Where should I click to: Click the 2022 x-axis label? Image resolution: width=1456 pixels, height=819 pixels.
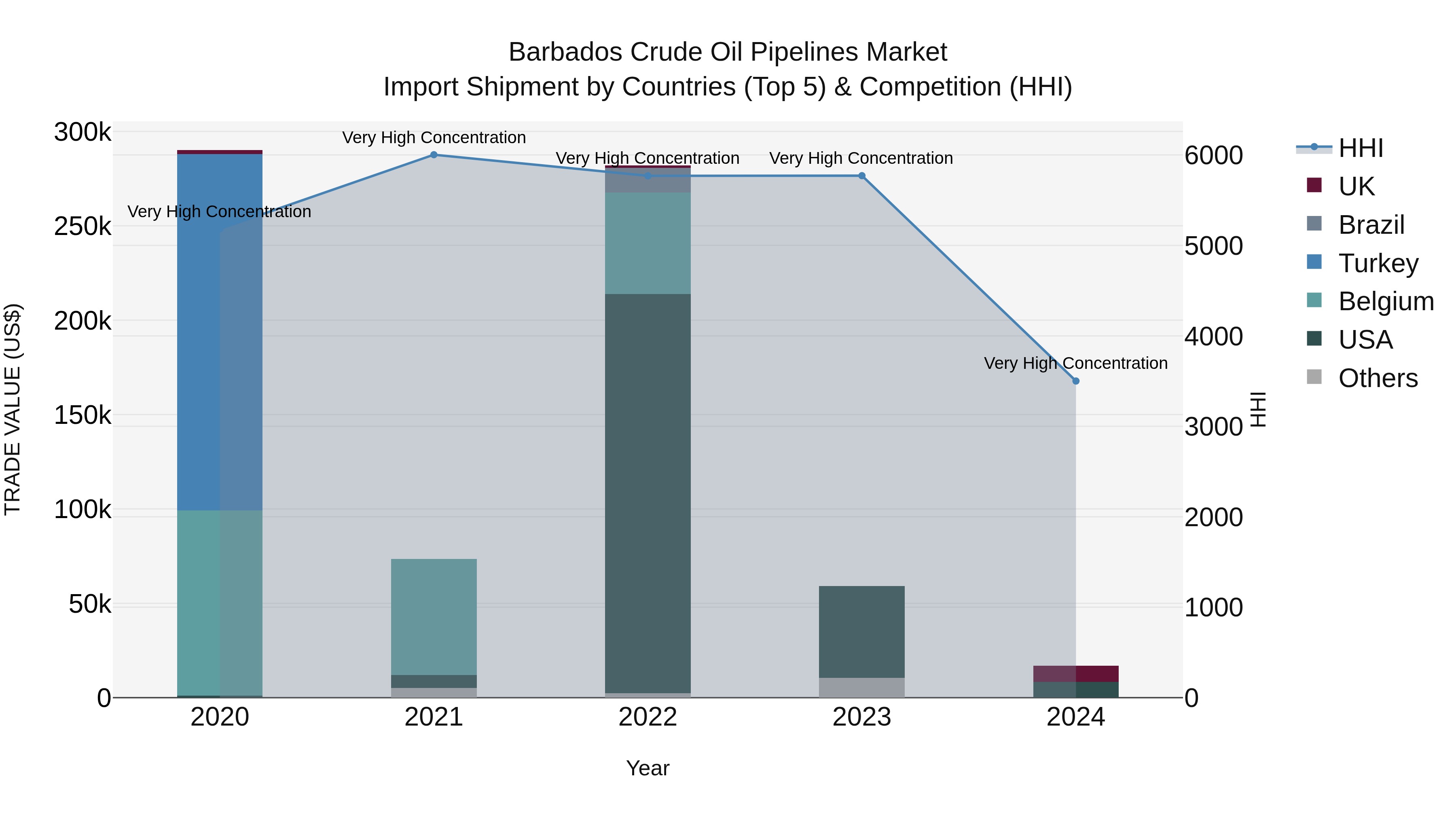pos(648,717)
